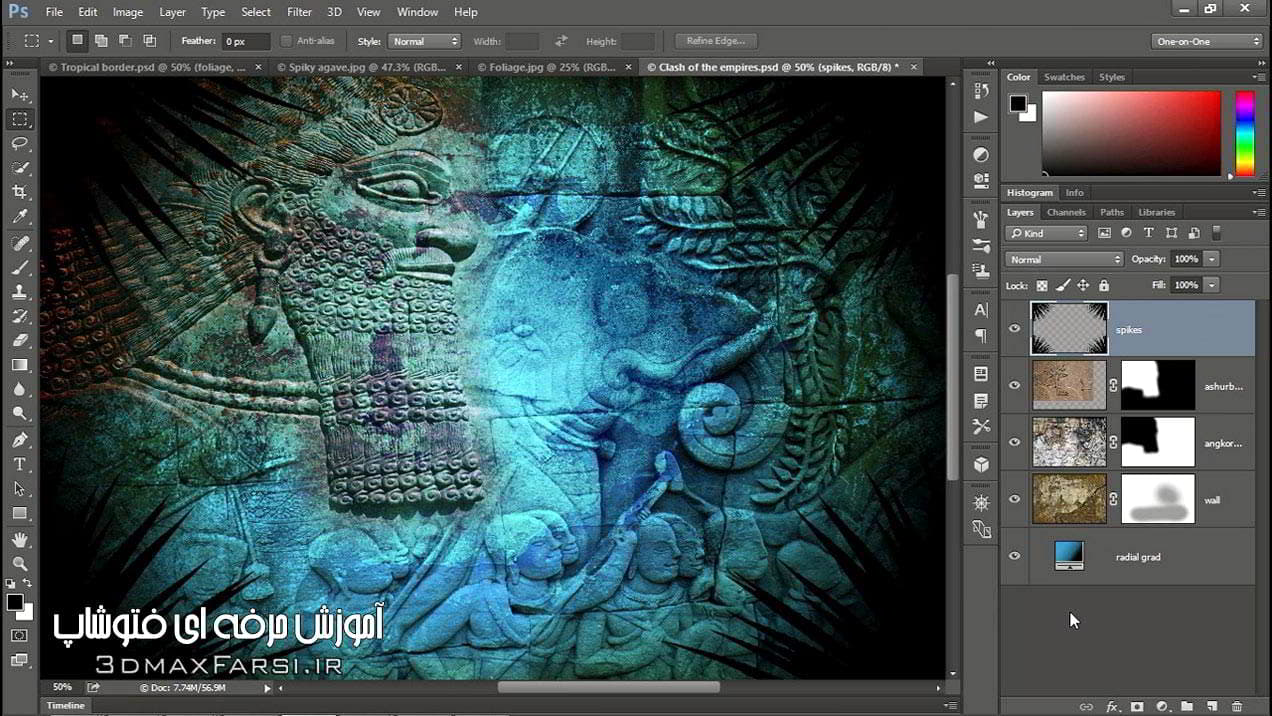Click the color picker gradient field
This screenshot has height=716, width=1272.
pyautogui.click(x=1131, y=133)
